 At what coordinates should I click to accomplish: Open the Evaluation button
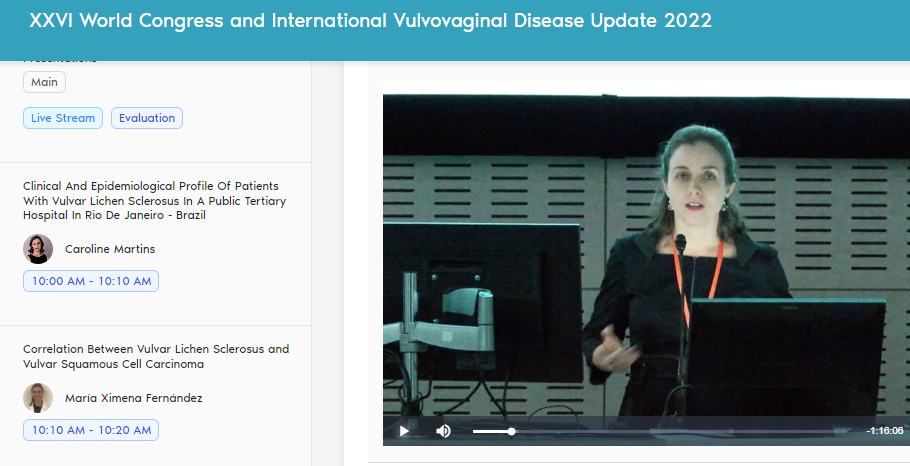click(147, 118)
